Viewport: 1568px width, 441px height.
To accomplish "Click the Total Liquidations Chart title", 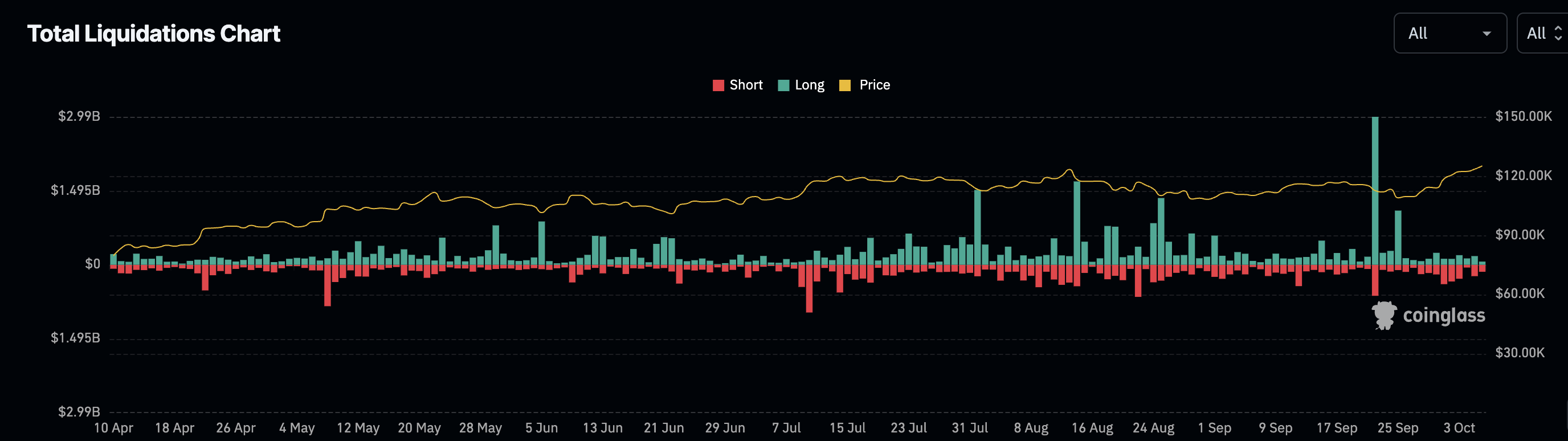I will click(153, 34).
